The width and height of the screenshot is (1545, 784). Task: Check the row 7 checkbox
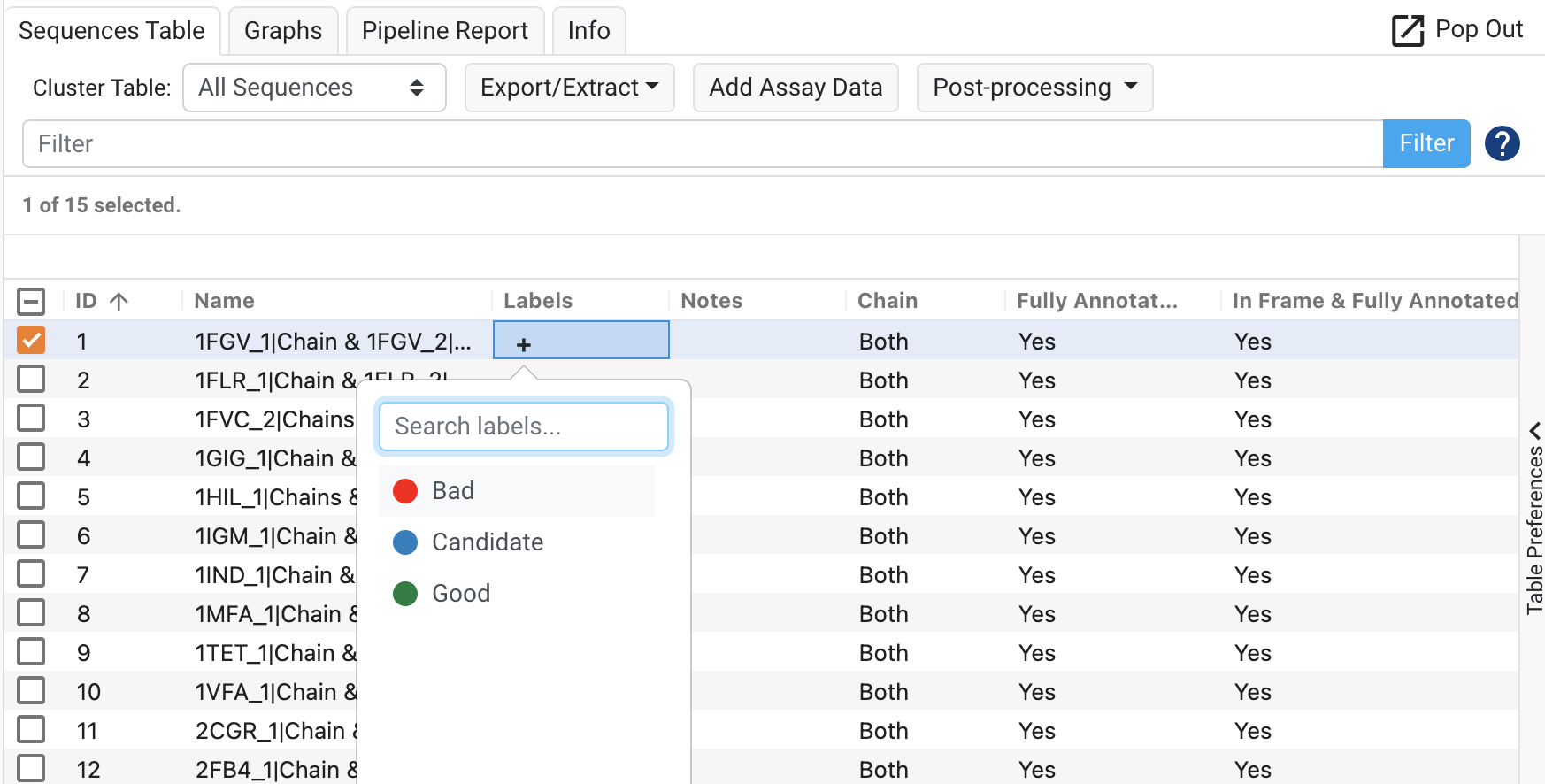click(31, 574)
